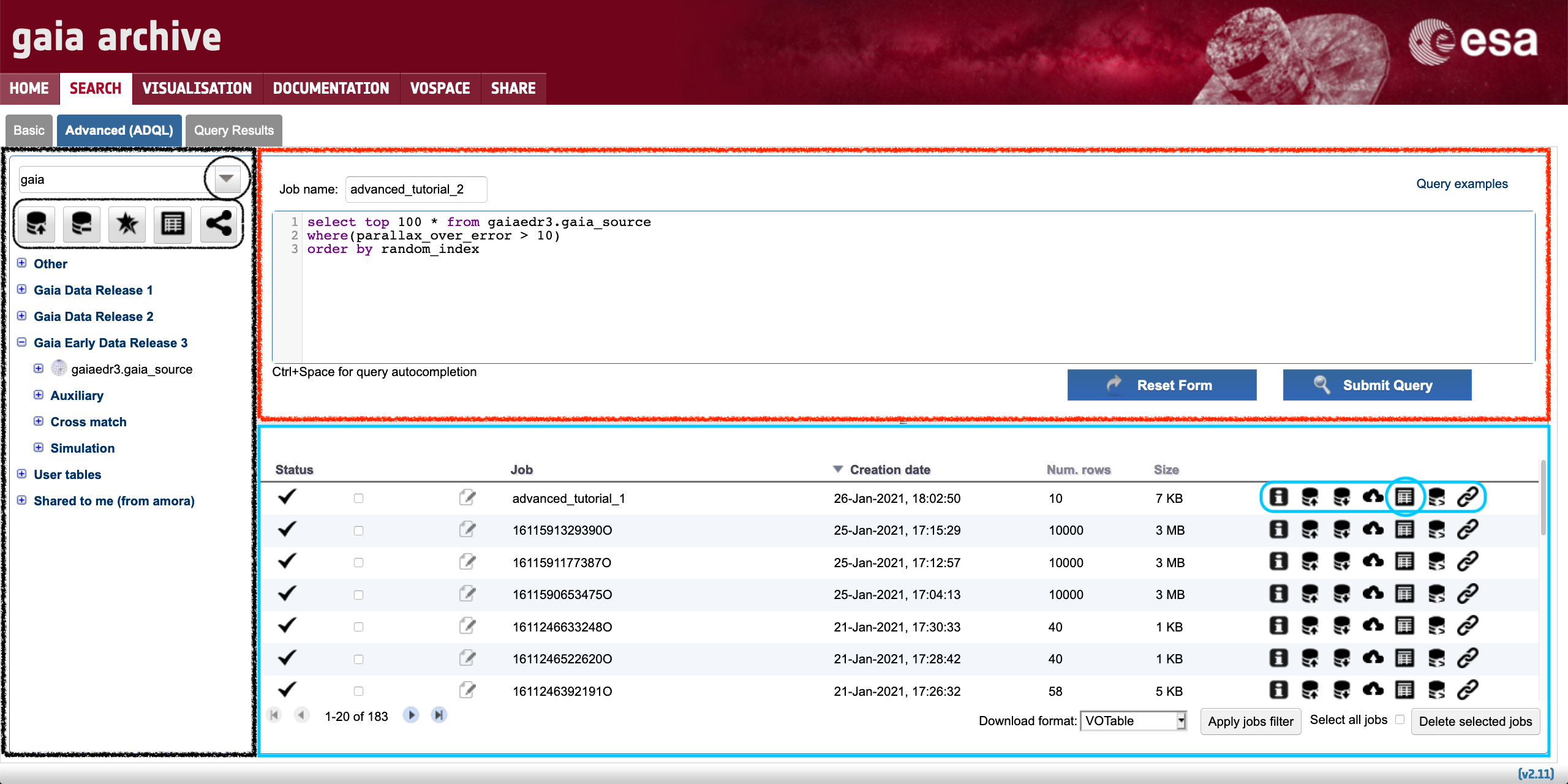Tick the Select all jobs checkbox

point(1400,720)
